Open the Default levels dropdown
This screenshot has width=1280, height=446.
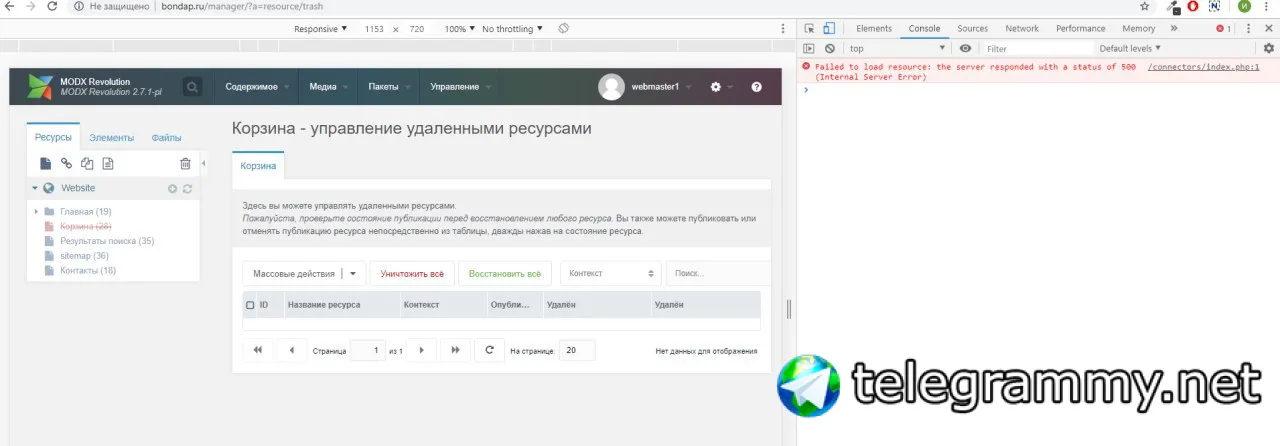click(x=1130, y=48)
